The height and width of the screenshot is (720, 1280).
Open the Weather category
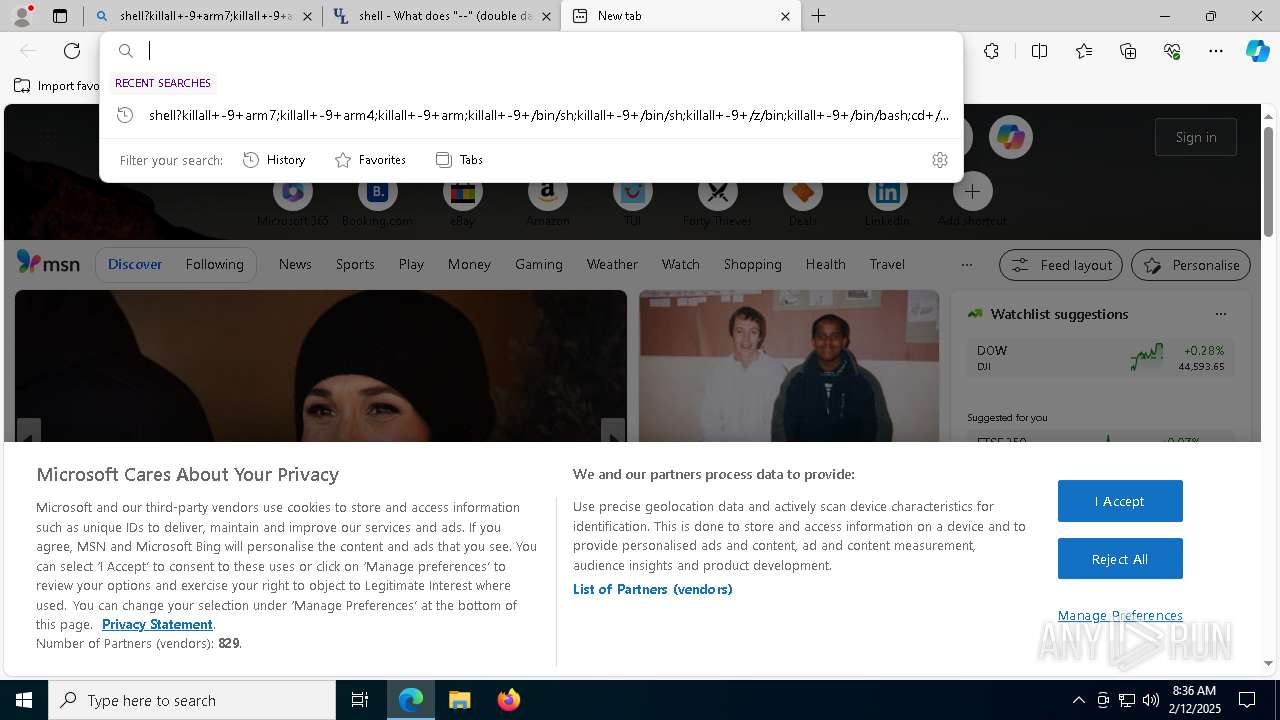coord(612,264)
